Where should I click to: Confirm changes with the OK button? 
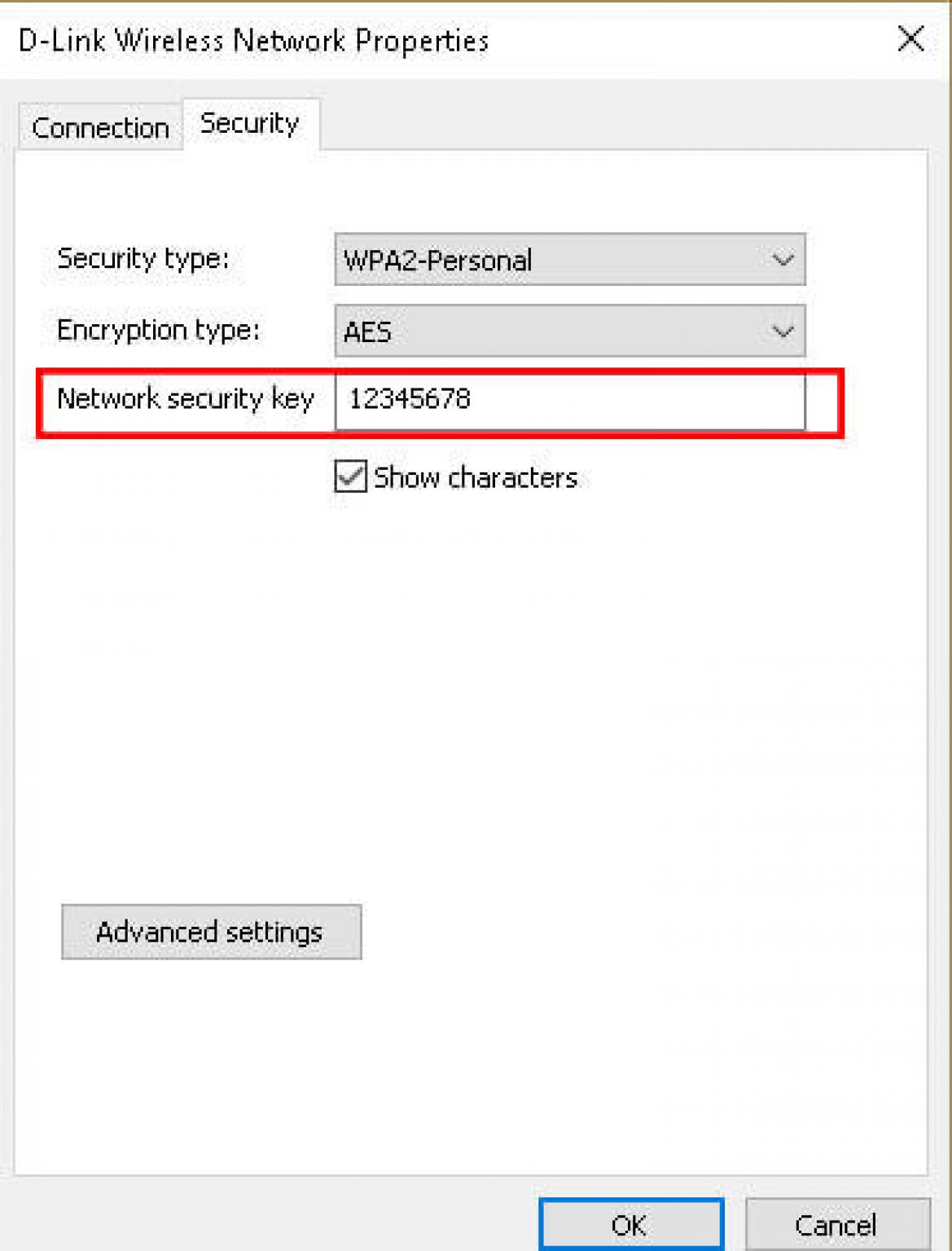pos(631,1225)
